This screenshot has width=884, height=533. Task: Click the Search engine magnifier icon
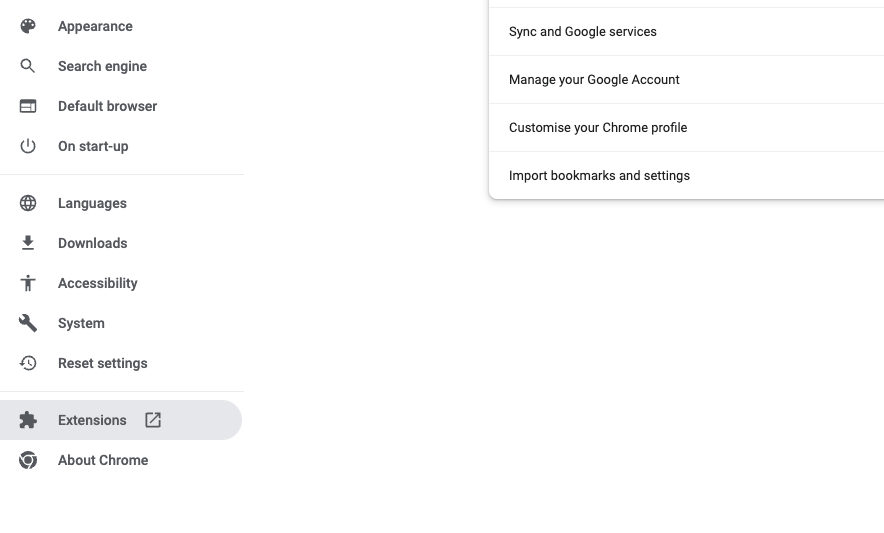[x=28, y=66]
